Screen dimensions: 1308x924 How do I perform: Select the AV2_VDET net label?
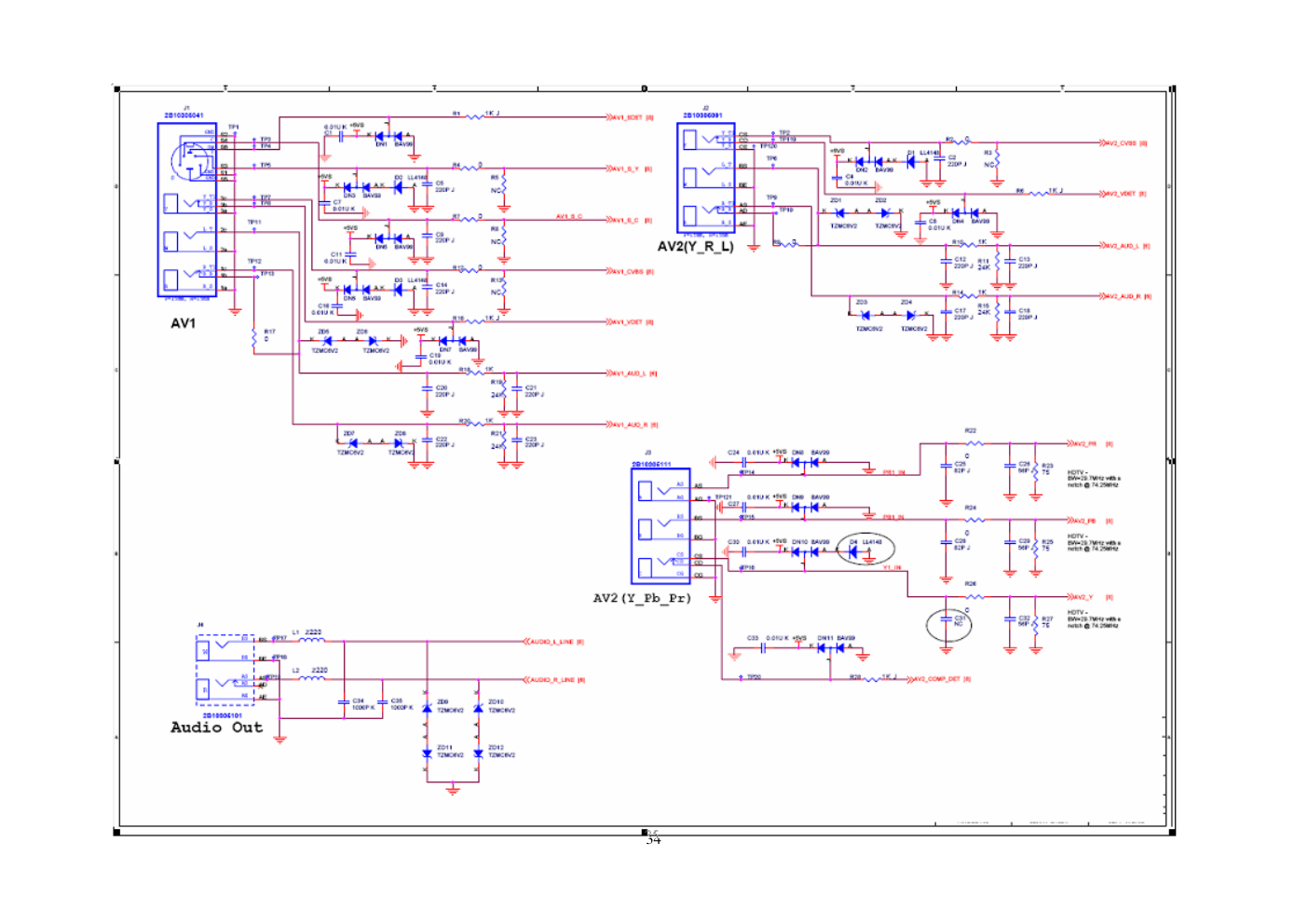pyautogui.click(x=1121, y=194)
